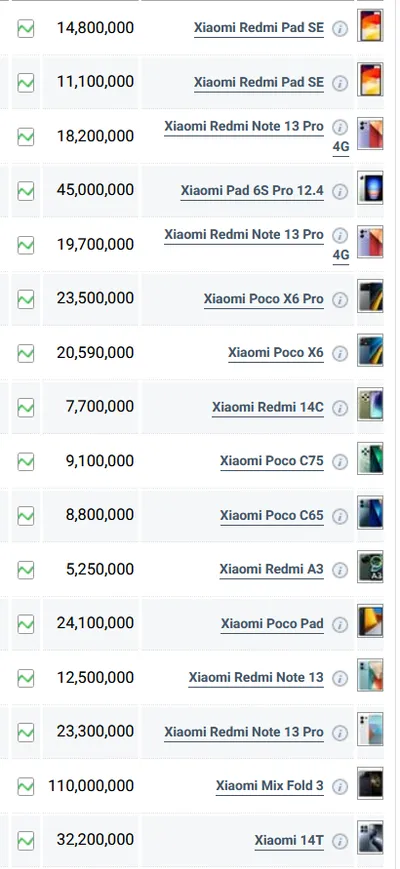
Task: Click chart icon beside 110,000,000 price
Action: (25, 786)
